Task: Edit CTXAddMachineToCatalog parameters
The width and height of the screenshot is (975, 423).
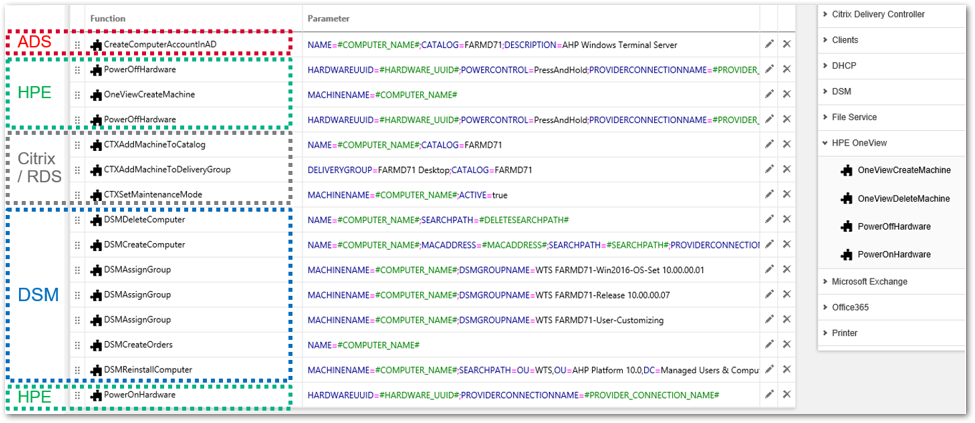Action: pos(769,144)
